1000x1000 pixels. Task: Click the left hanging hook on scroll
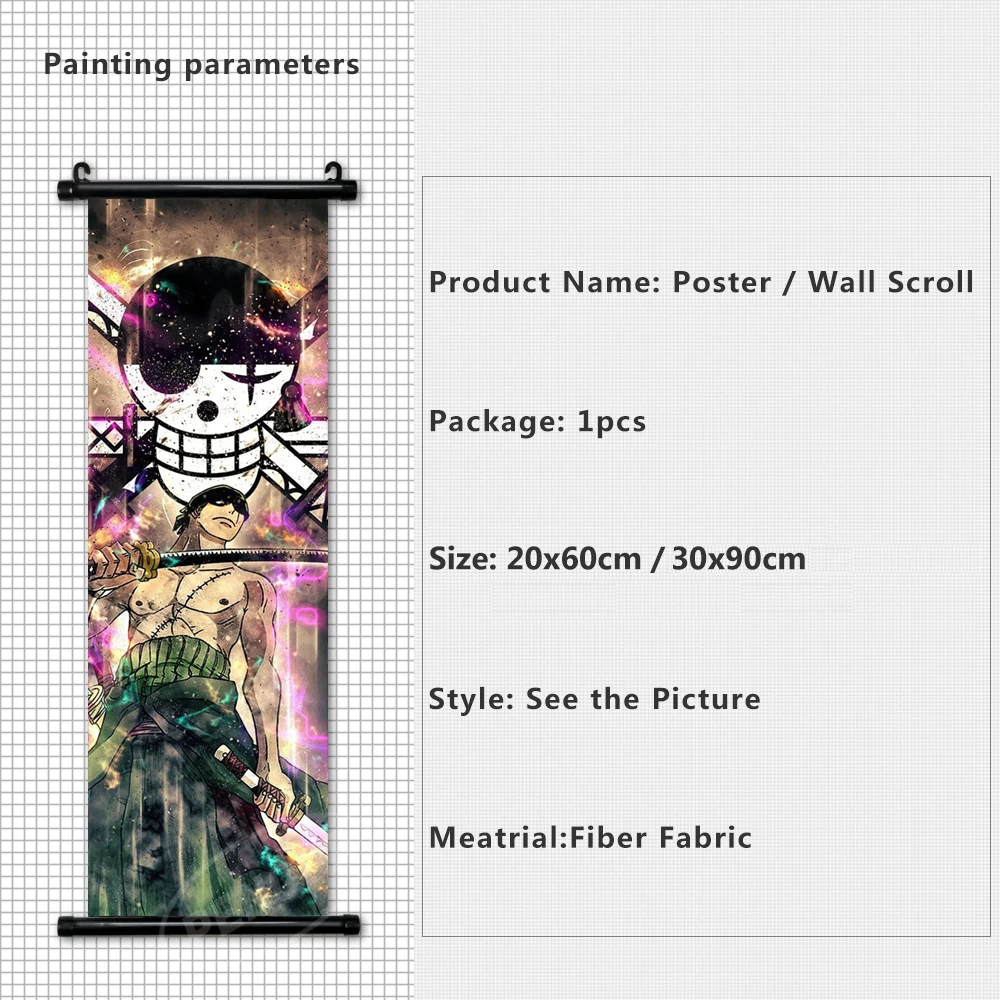(82, 172)
